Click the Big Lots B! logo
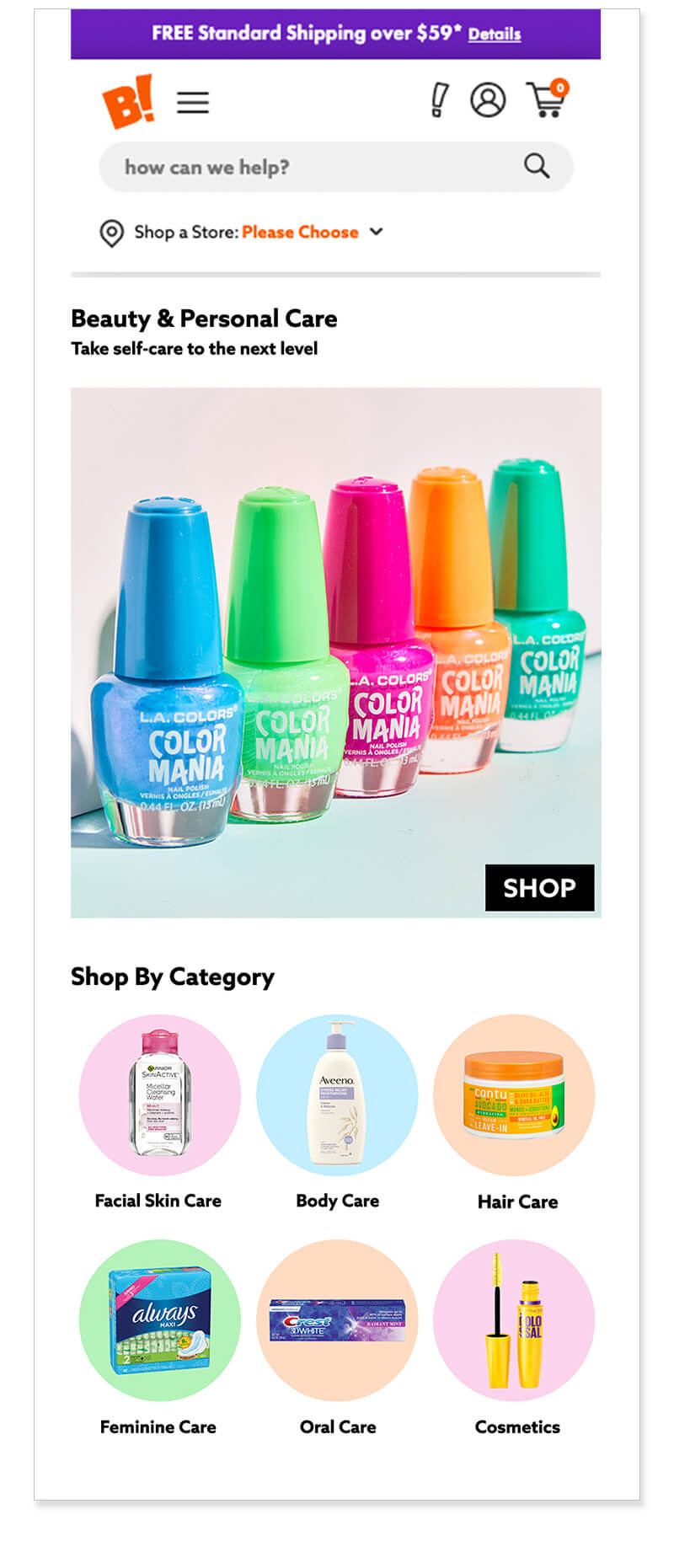The width and height of the screenshot is (674, 1568). click(129, 102)
